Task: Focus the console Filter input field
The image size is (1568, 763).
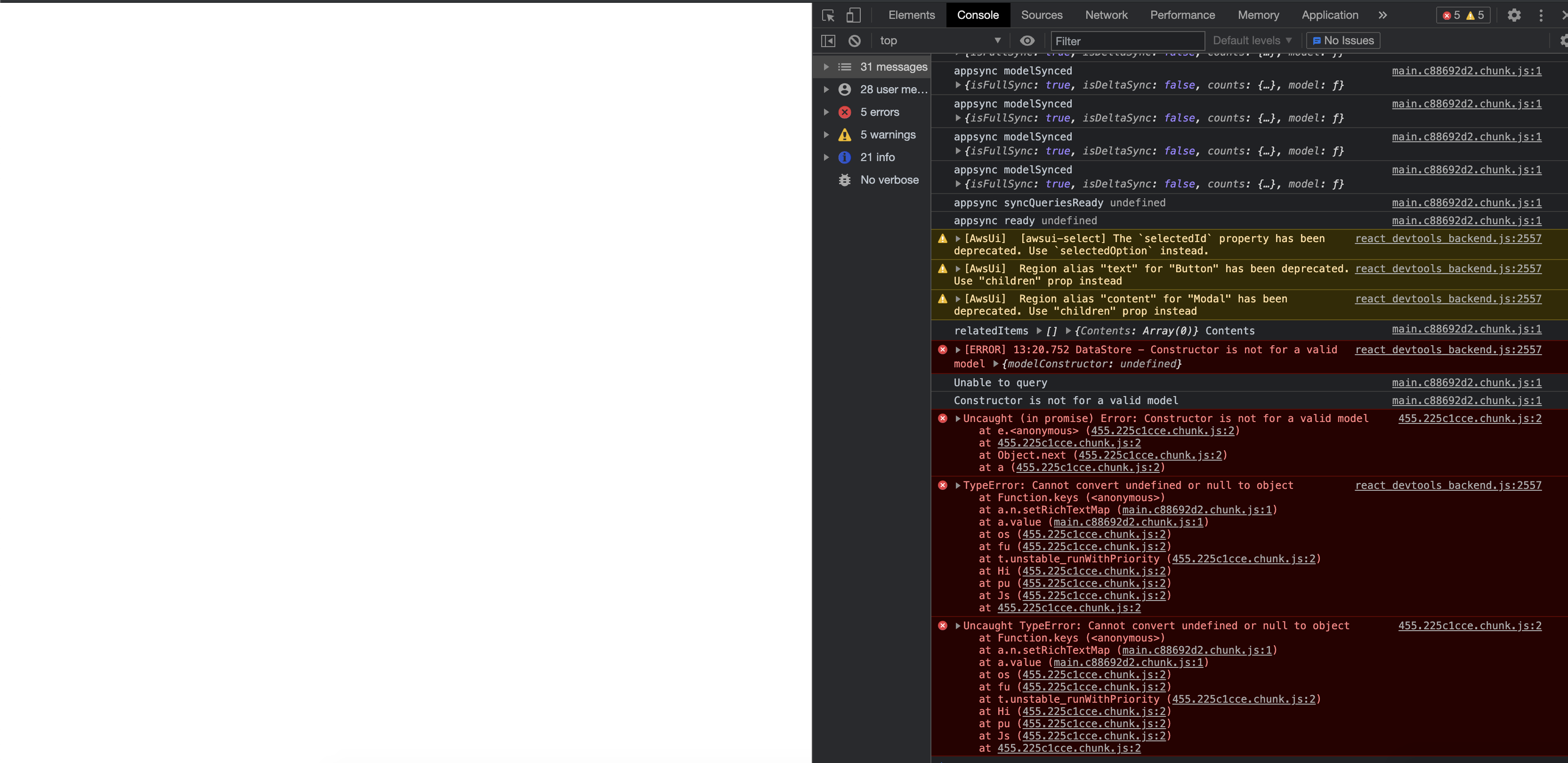Action: pos(1127,41)
